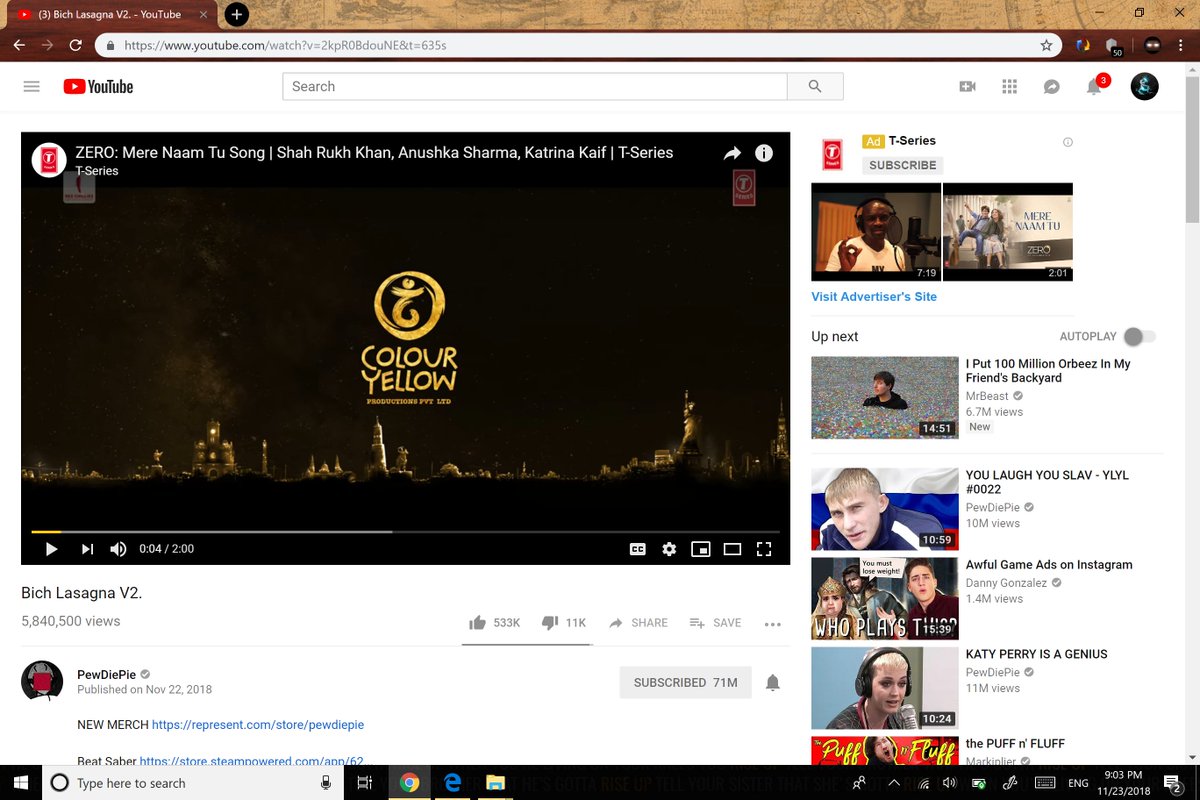Skip to next video
1200x800 pixels.
87,549
